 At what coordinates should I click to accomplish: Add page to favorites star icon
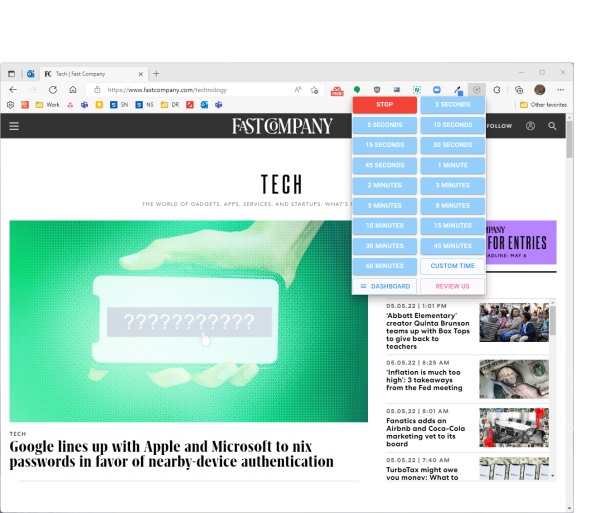click(x=314, y=90)
